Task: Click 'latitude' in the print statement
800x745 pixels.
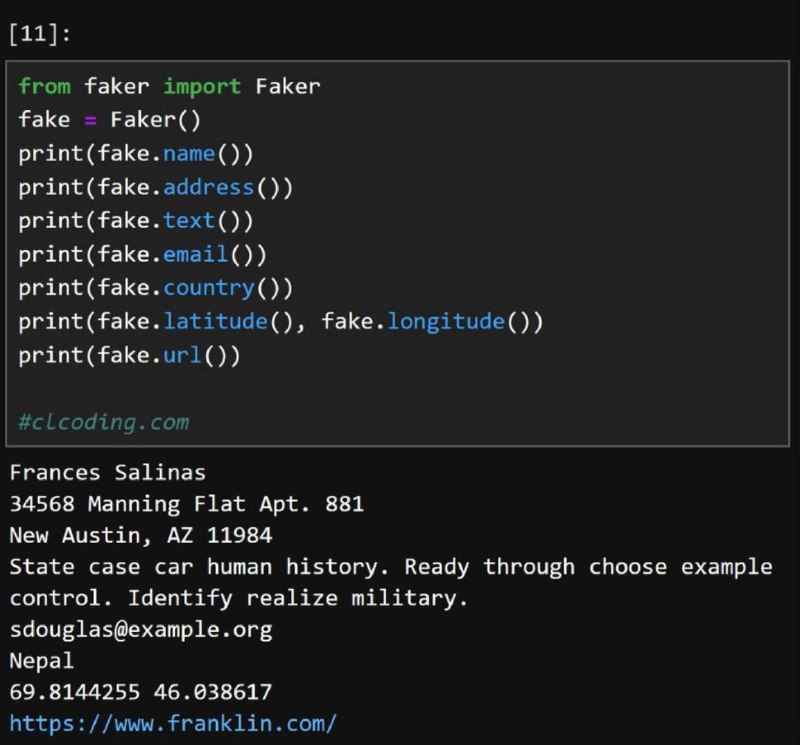Action: [215, 321]
